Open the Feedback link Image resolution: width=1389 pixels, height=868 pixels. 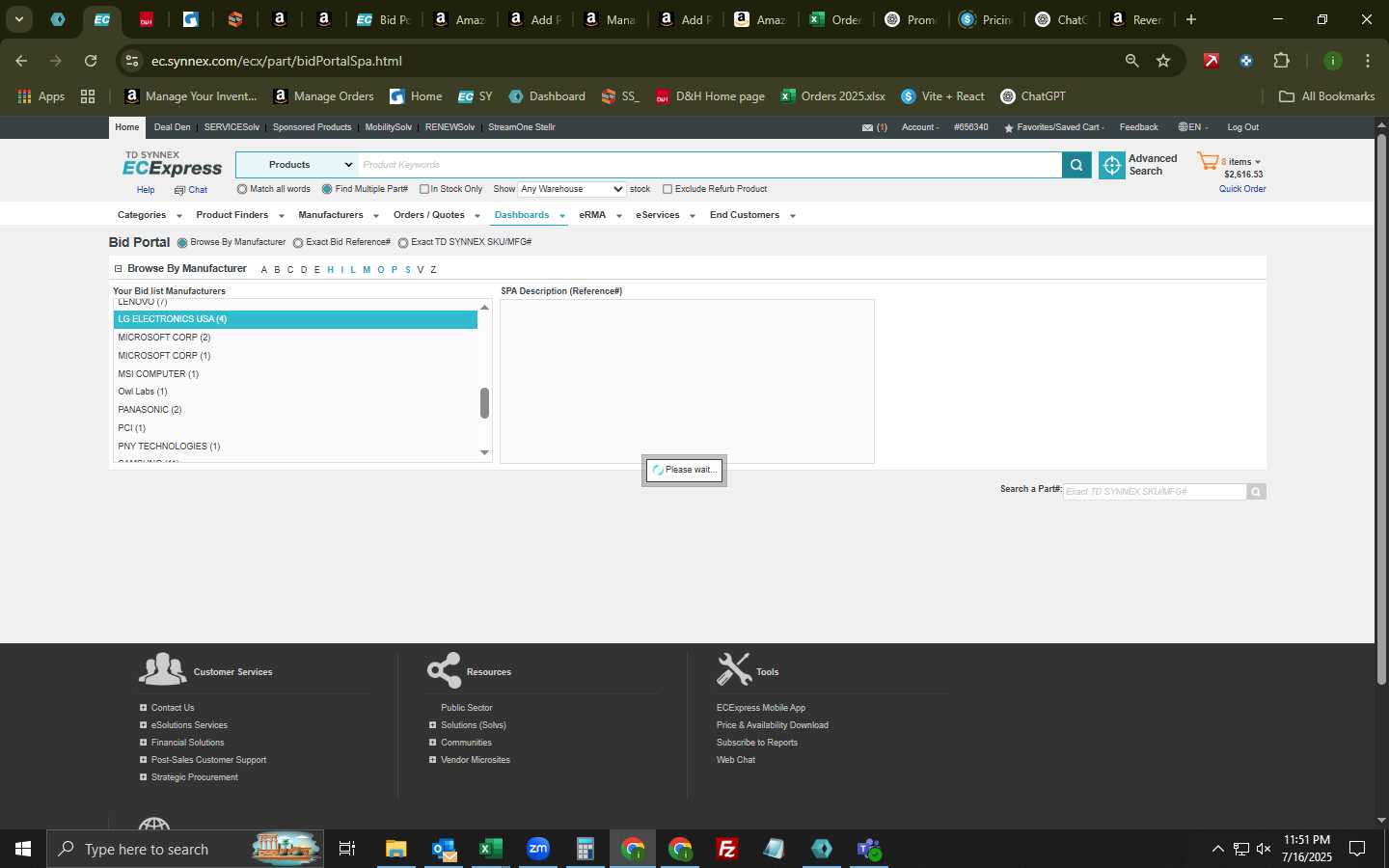click(x=1138, y=127)
